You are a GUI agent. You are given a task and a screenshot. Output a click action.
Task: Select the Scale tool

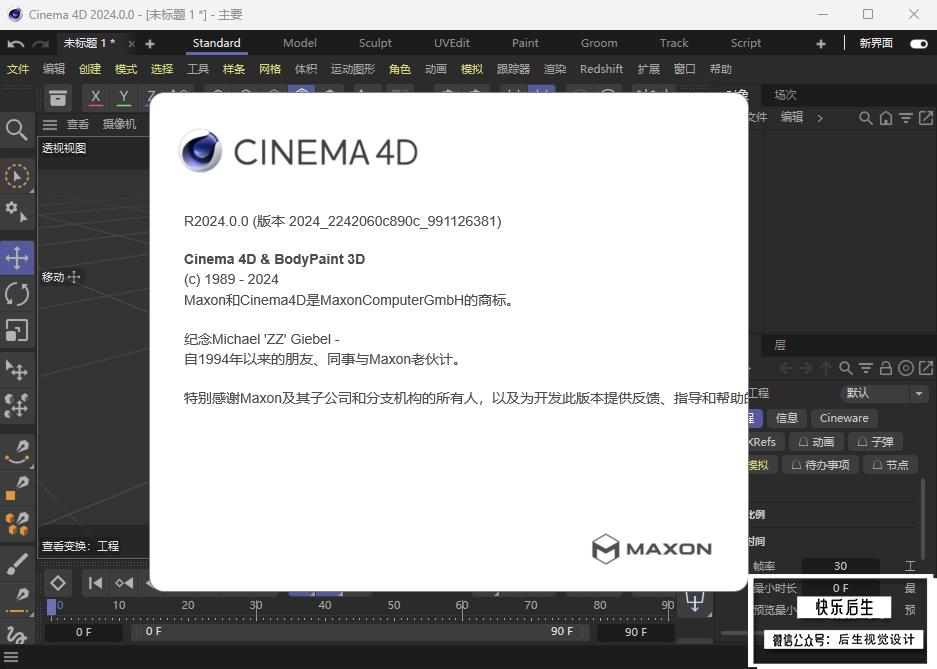click(x=17, y=330)
